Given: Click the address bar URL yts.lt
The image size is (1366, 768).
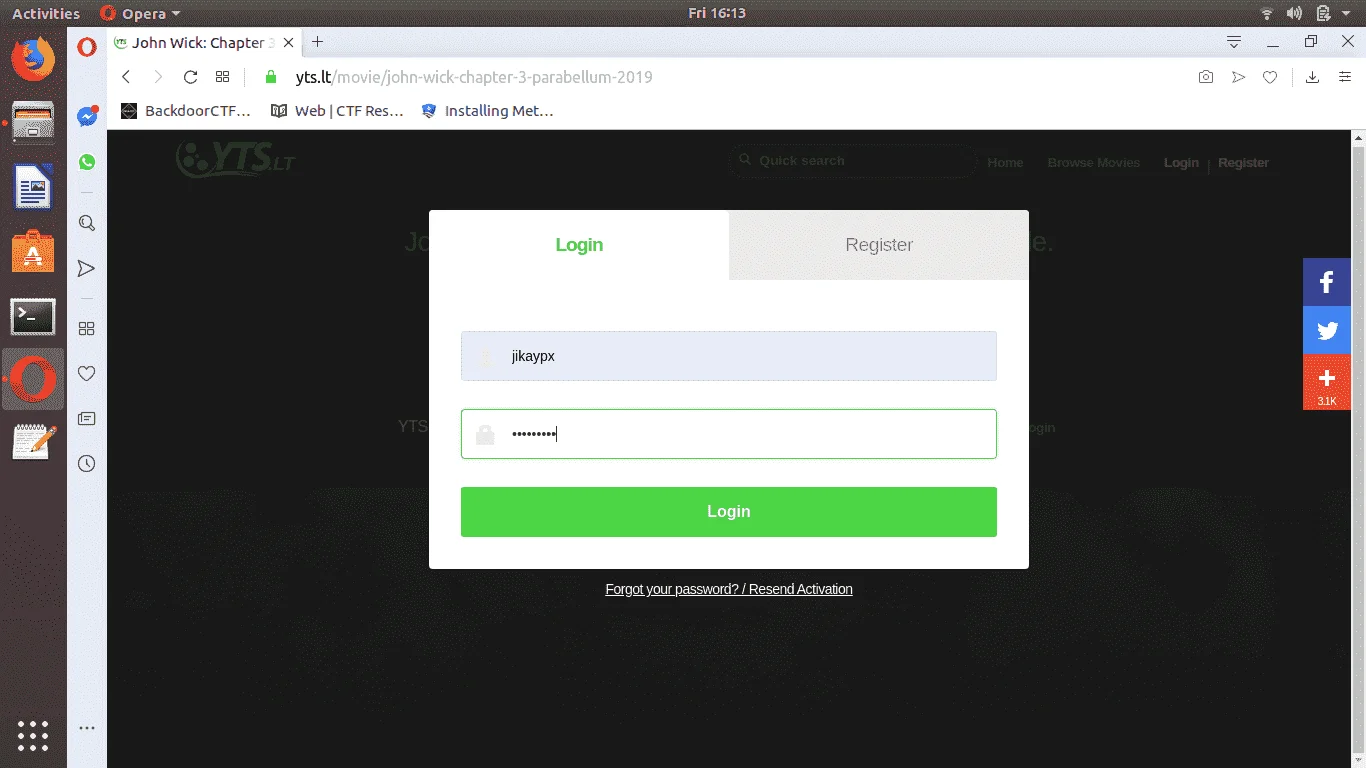Looking at the screenshot, I should point(473,77).
